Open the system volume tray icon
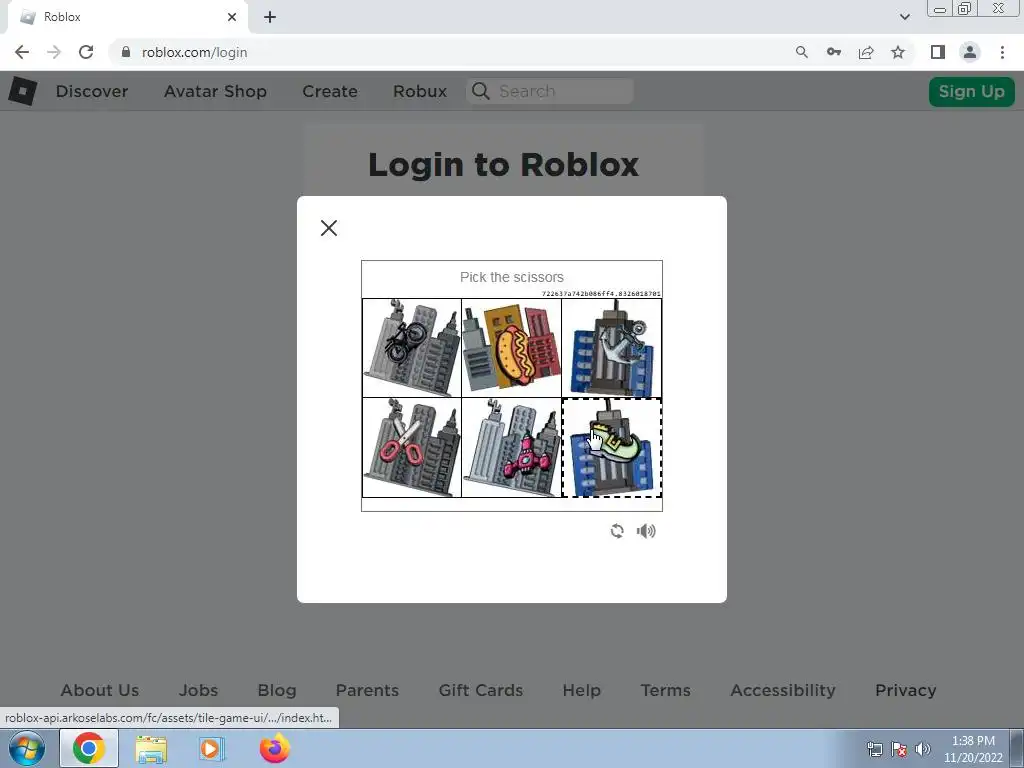The width and height of the screenshot is (1024, 768). [923, 749]
